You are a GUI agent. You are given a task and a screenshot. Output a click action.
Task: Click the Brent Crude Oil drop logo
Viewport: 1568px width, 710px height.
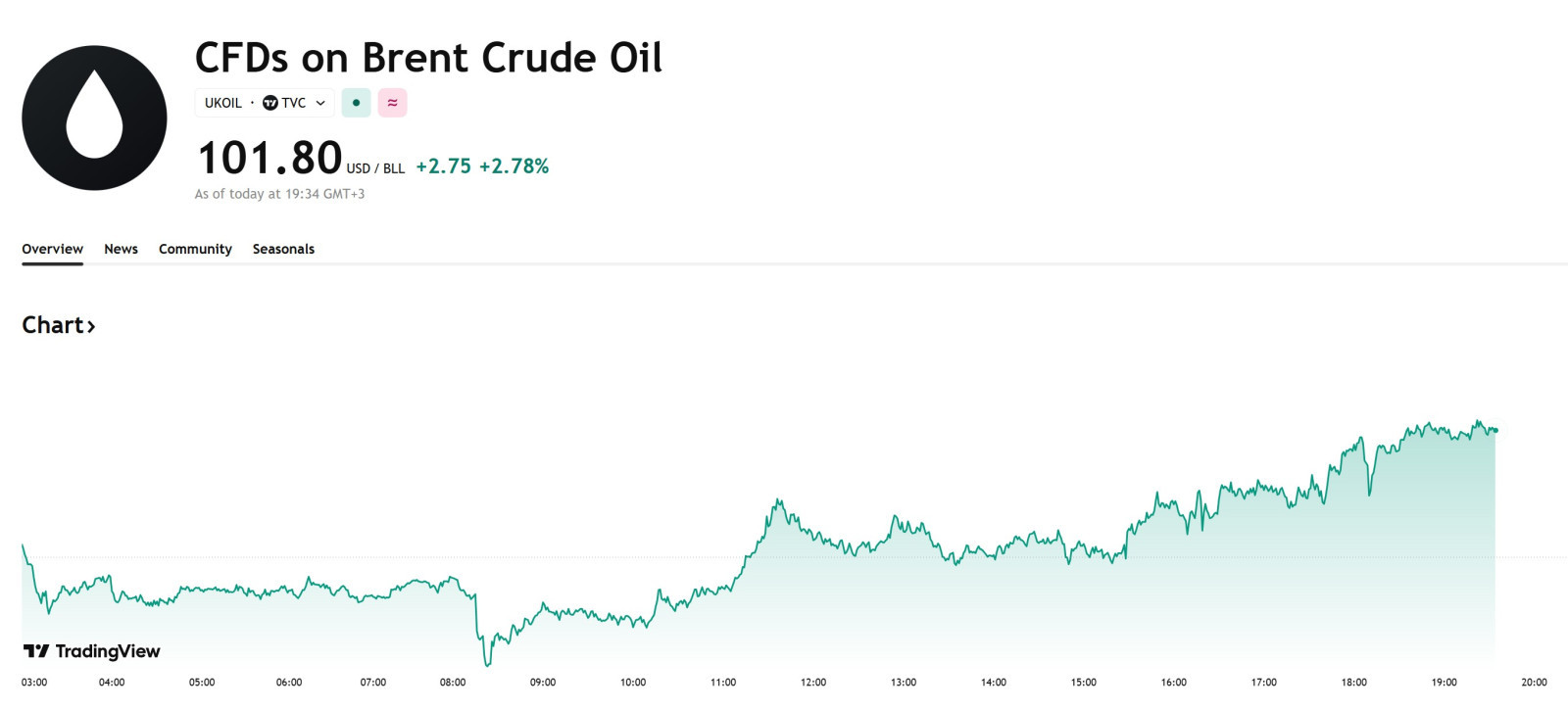pos(94,118)
